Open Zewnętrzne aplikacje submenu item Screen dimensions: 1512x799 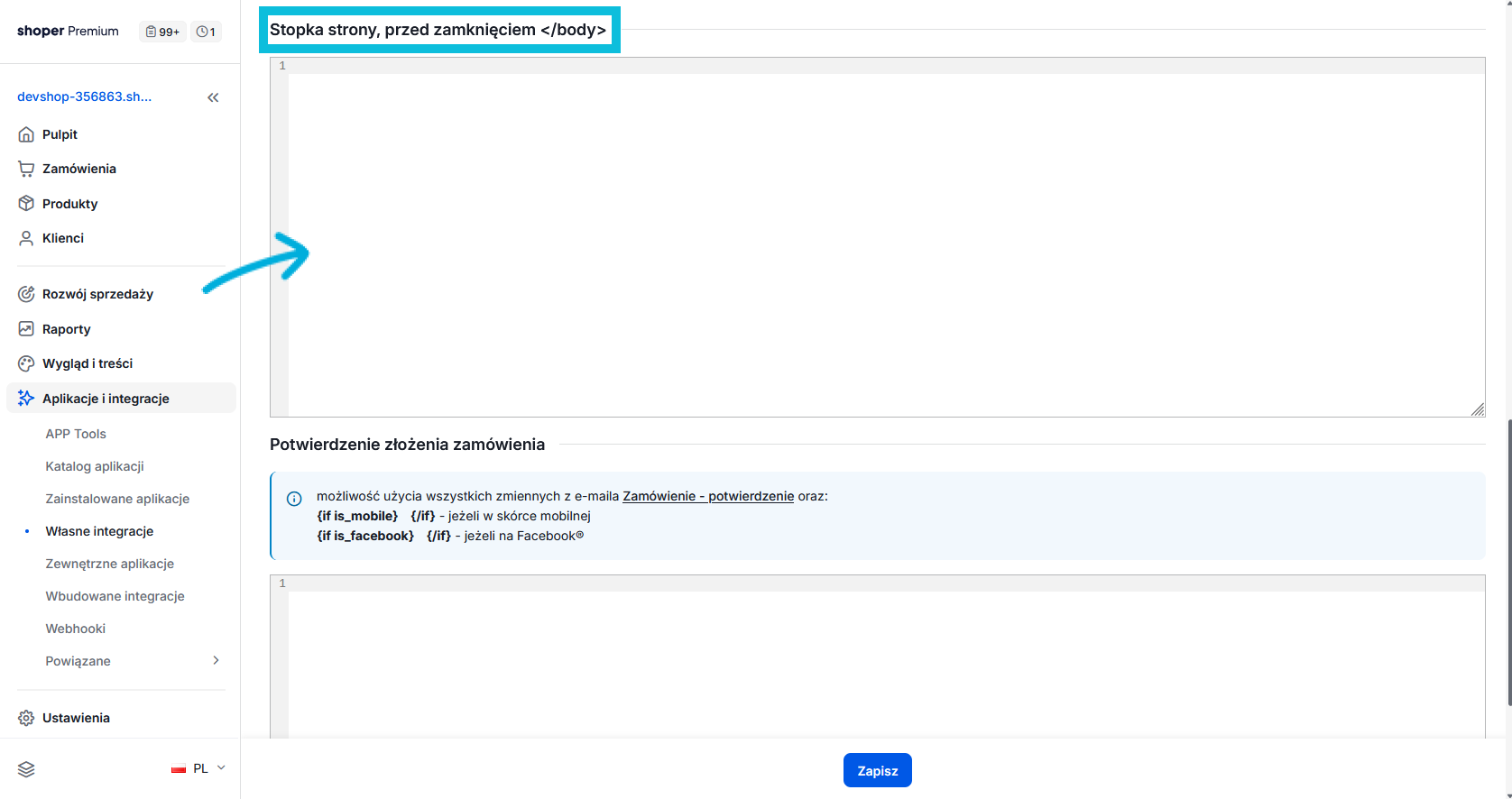coord(109,564)
